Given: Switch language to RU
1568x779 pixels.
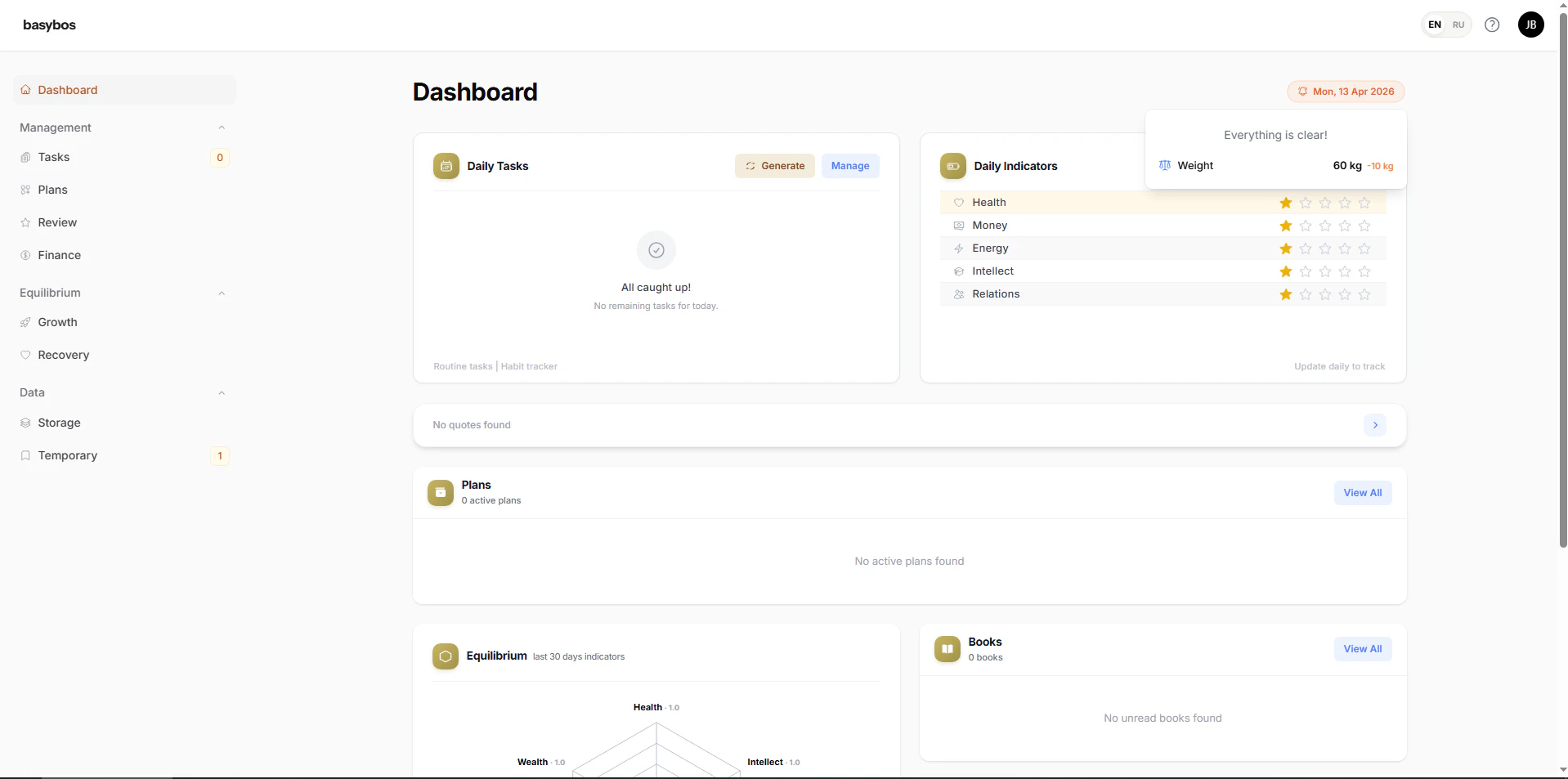Looking at the screenshot, I should point(1458,25).
